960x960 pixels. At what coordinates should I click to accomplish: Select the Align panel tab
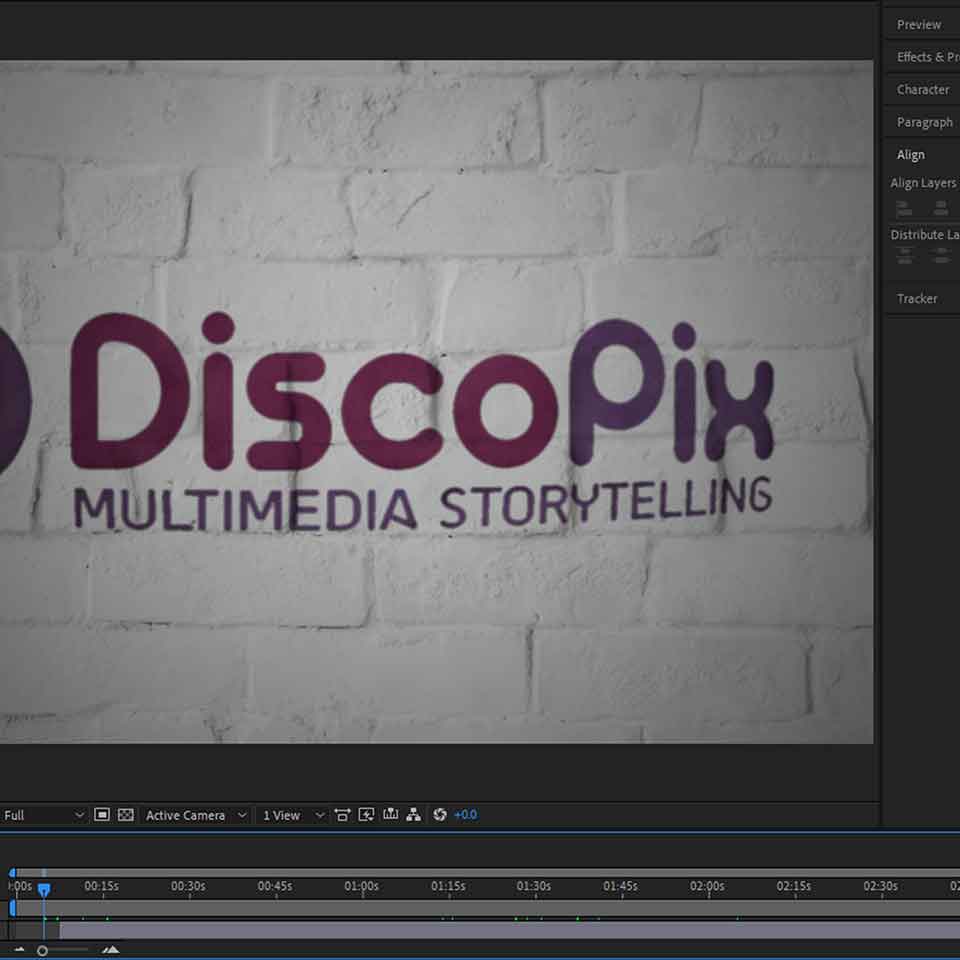click(911, 155)
